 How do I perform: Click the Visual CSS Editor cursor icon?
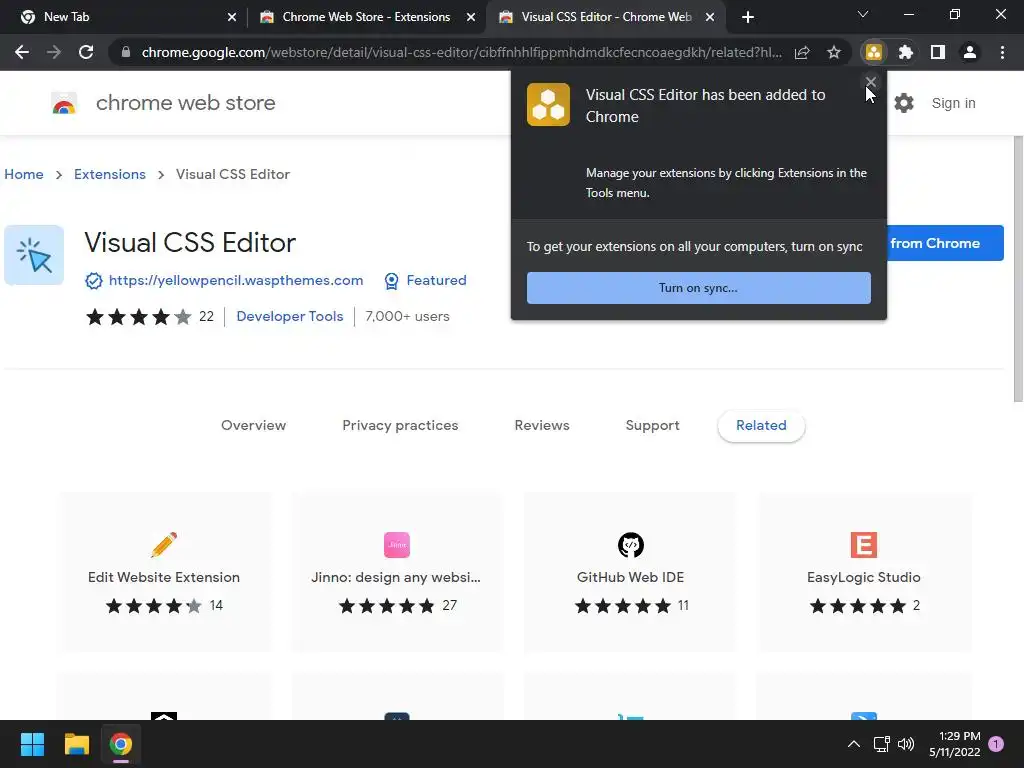pyautogui.click(x=34, y=255)
